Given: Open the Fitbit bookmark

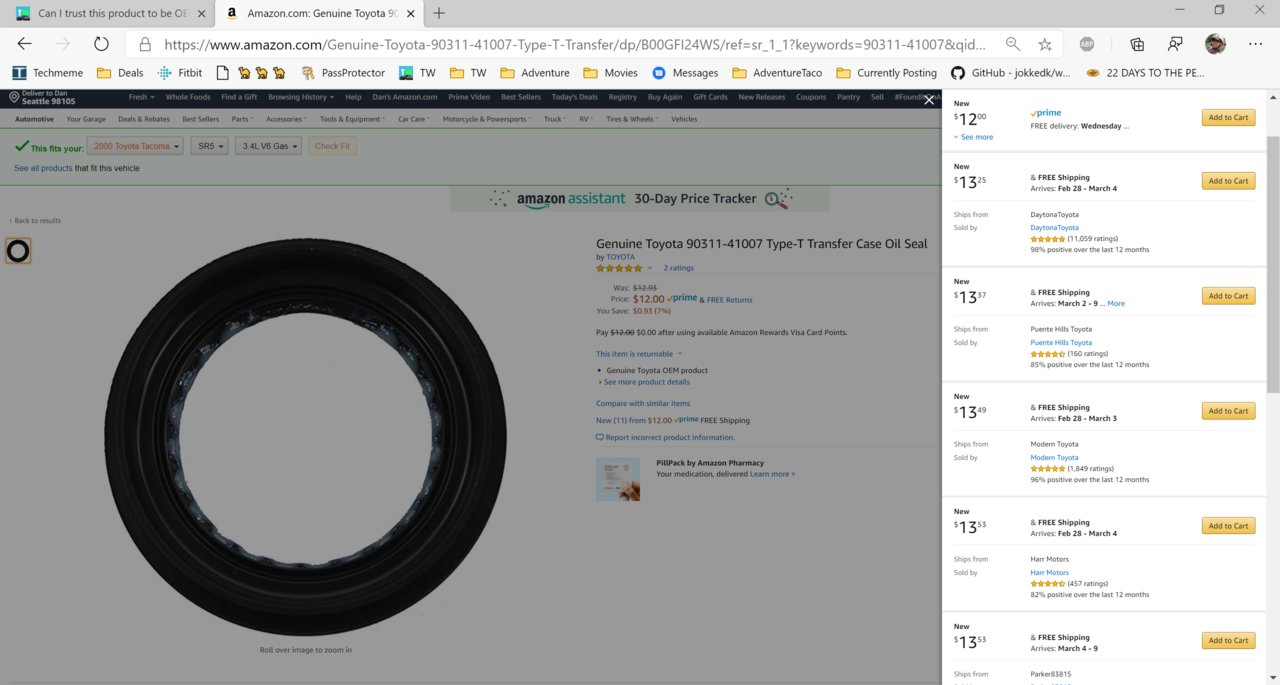Looking at the screenshot, I should pyautogui.click(x=180, y=73).
